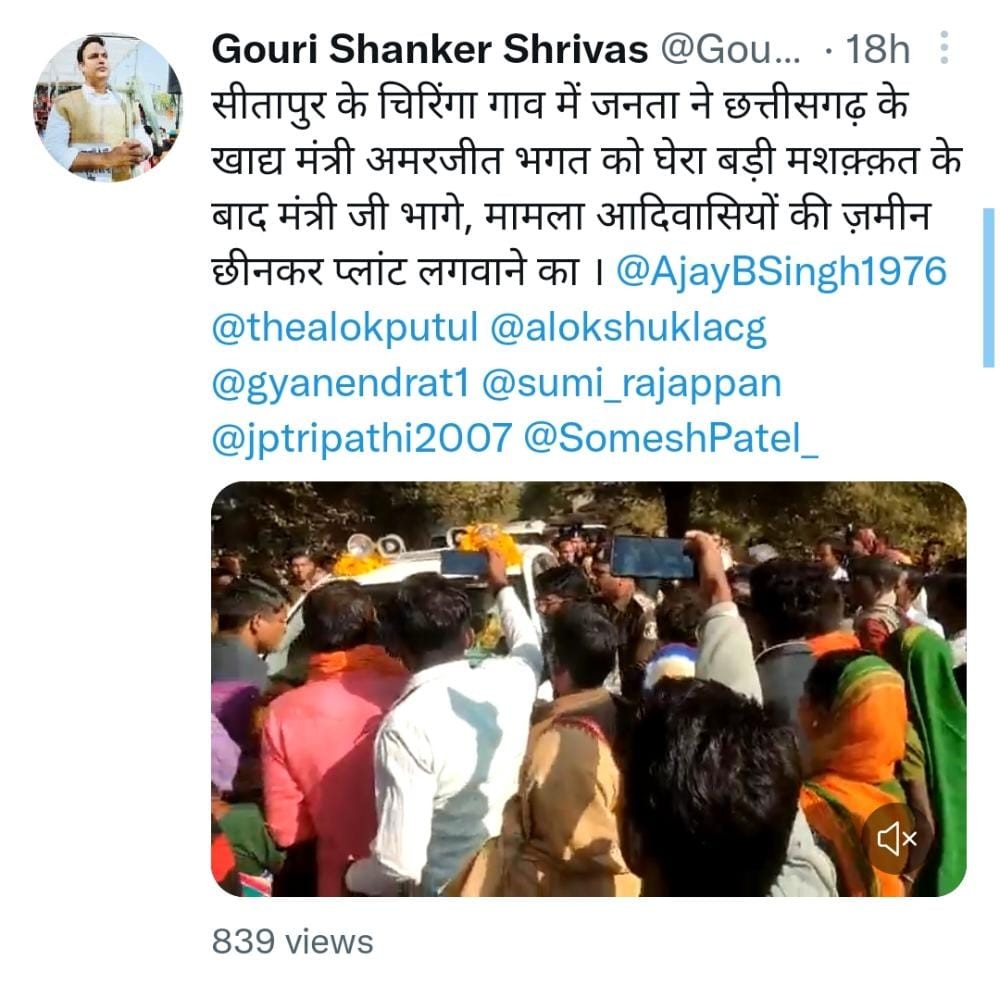
Task: Open the @AjayBSingh1976 mention
Action: pos(781,271)
